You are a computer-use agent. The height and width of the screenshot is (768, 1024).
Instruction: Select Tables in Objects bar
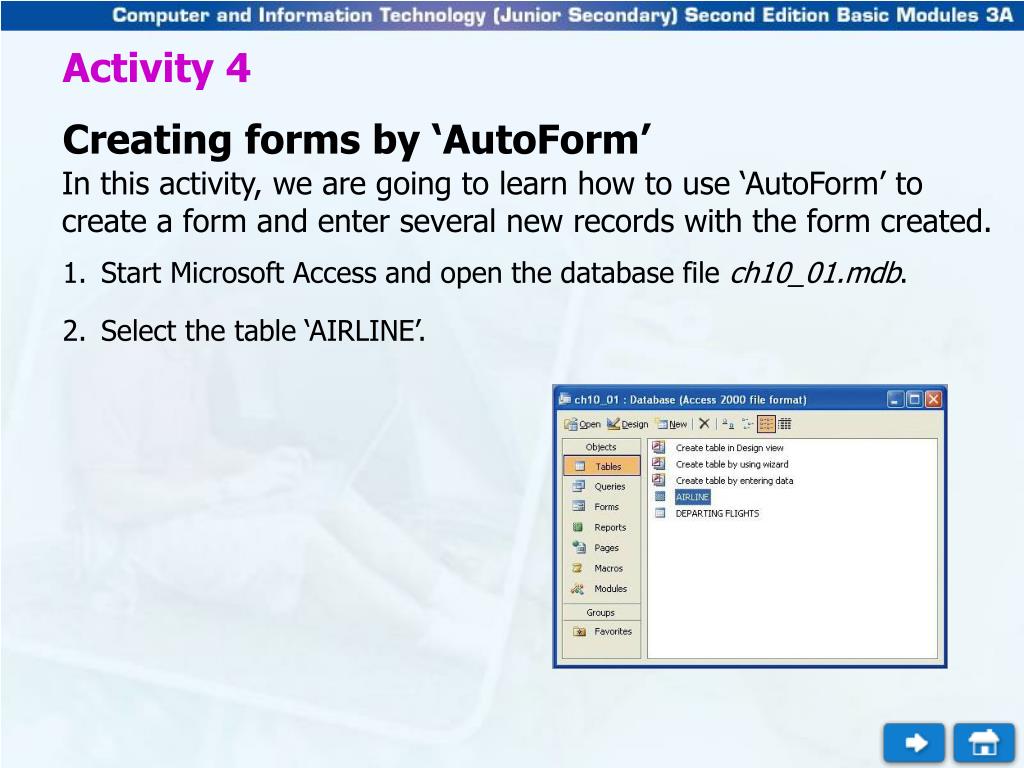click(601, 466)
